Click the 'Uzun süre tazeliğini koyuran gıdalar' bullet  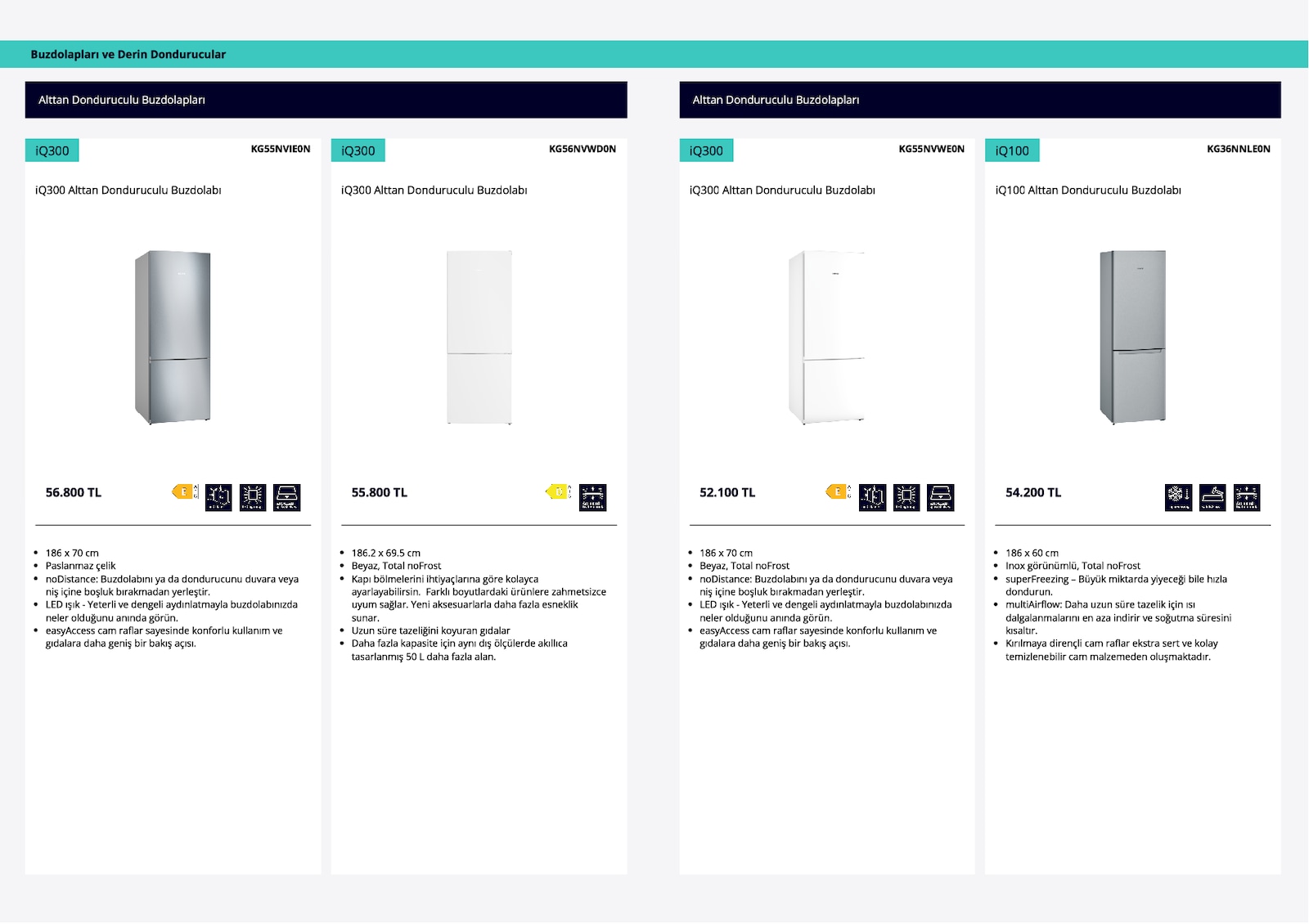431,630
